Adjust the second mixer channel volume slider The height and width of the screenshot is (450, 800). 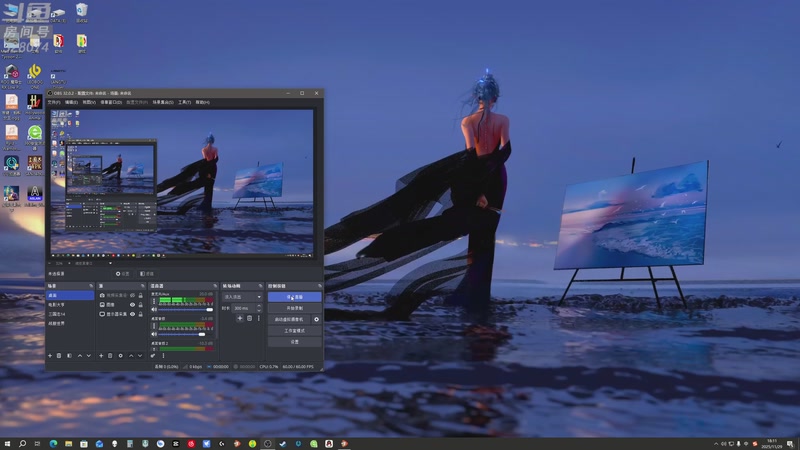pos(186,334)
